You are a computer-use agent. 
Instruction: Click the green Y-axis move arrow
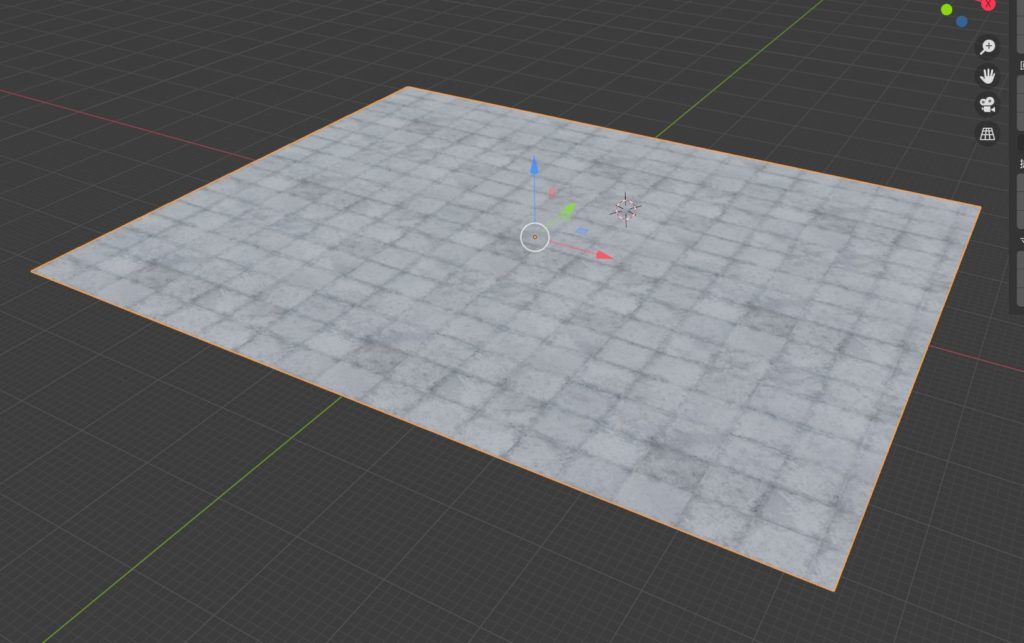pos(568,210)
